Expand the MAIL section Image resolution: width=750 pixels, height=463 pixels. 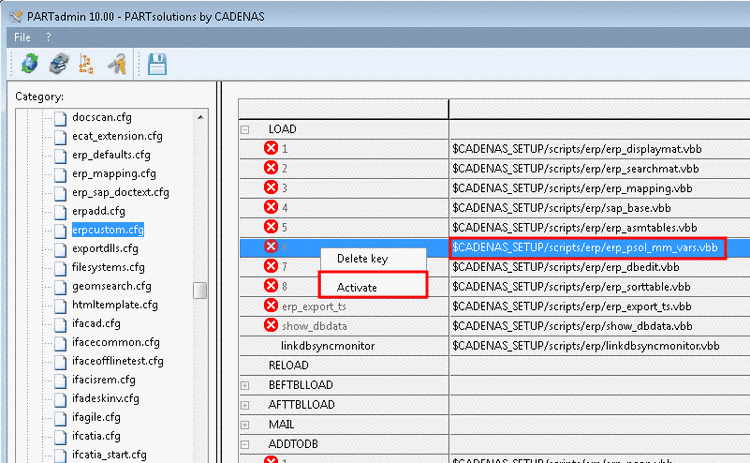[x=245, y=425]
